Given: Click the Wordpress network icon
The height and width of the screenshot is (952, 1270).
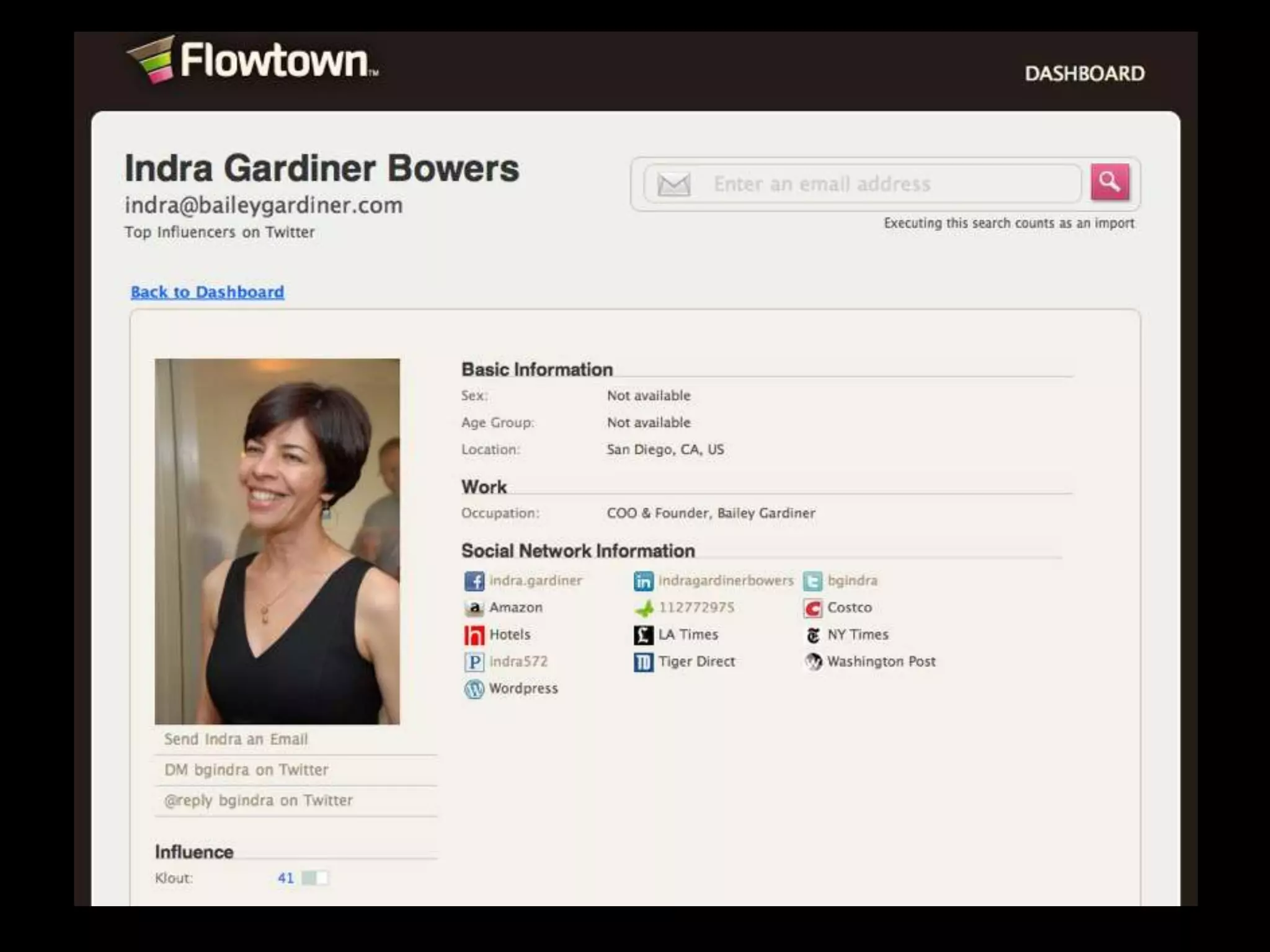Looking at the screenshot, I should (x=474, y=689).
